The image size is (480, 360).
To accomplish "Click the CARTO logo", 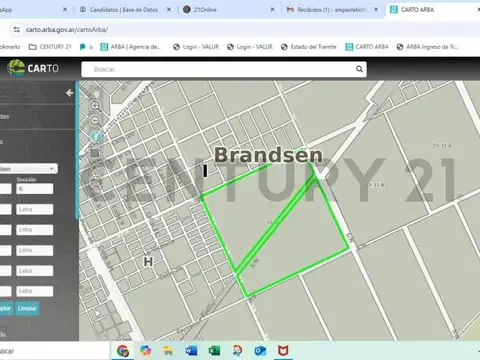I will click(x=33, y=68).
